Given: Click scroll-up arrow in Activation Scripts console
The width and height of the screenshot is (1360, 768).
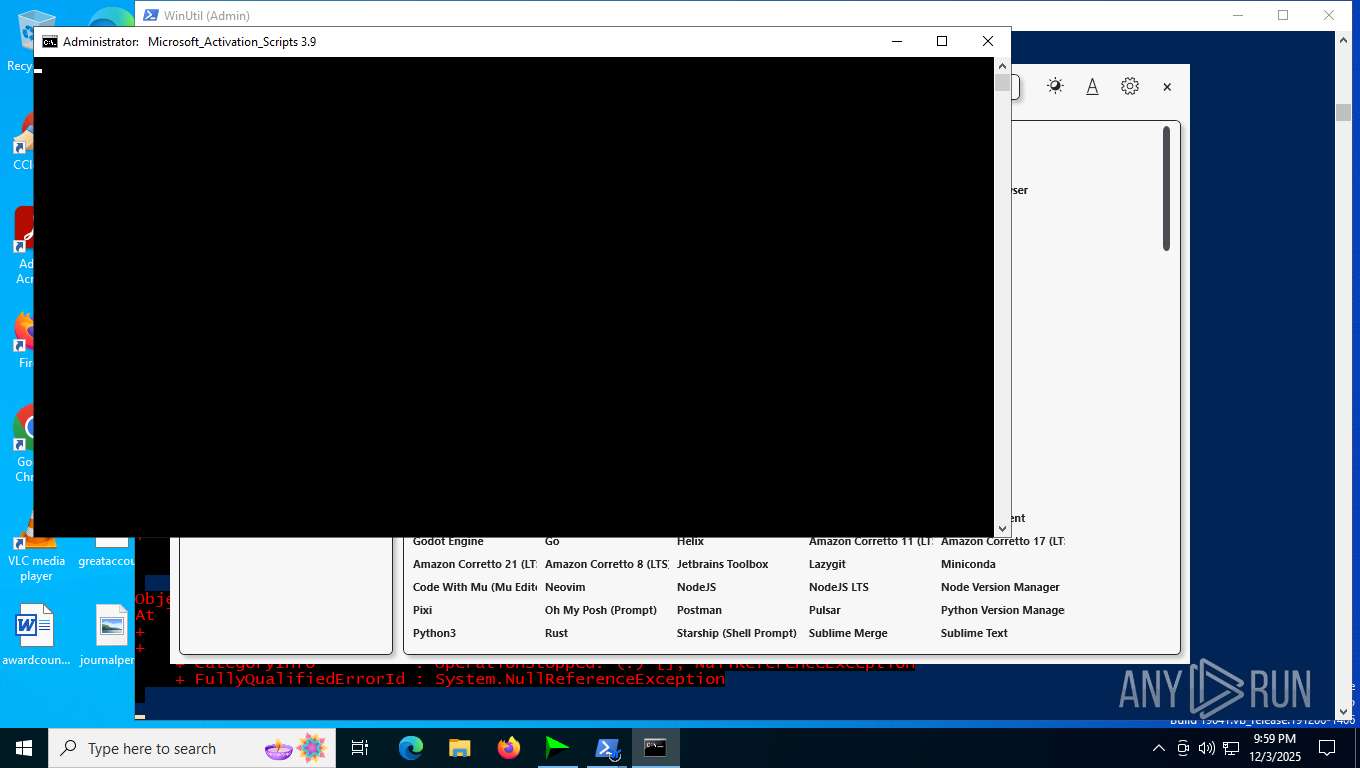Looking at the screenshot, I should 1002,65.
